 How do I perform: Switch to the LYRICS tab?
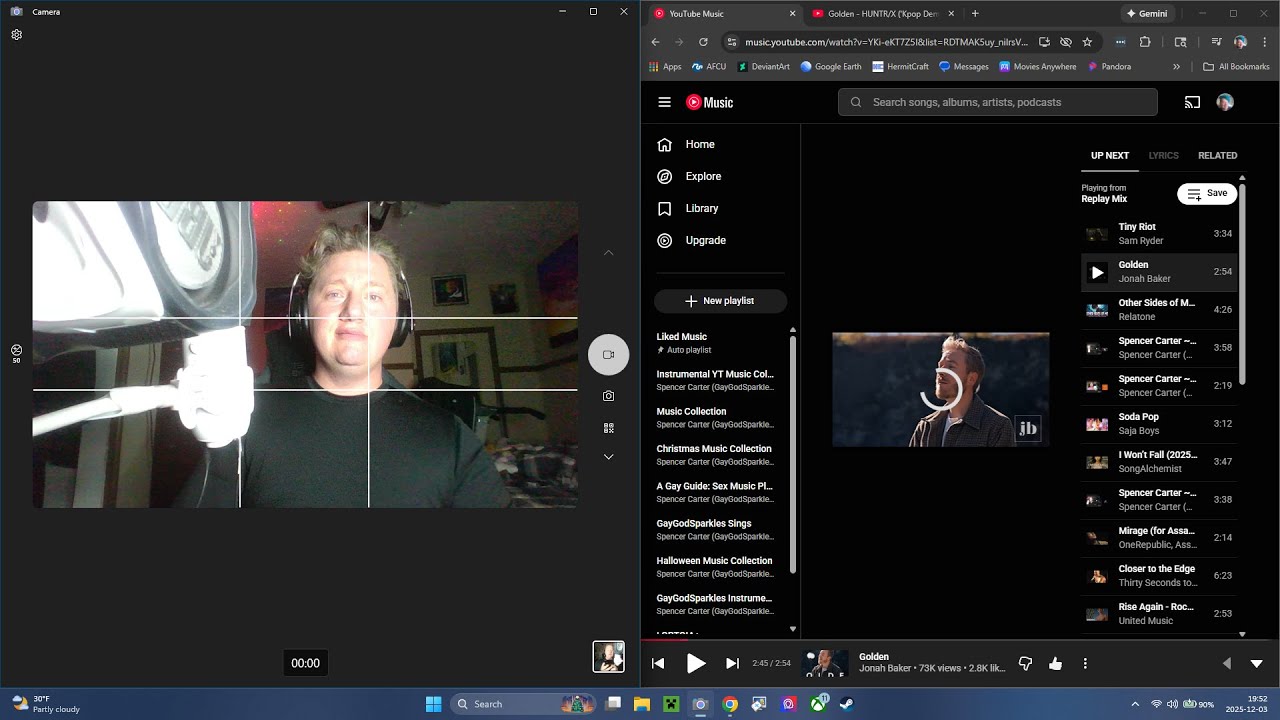coord(1163,156)
